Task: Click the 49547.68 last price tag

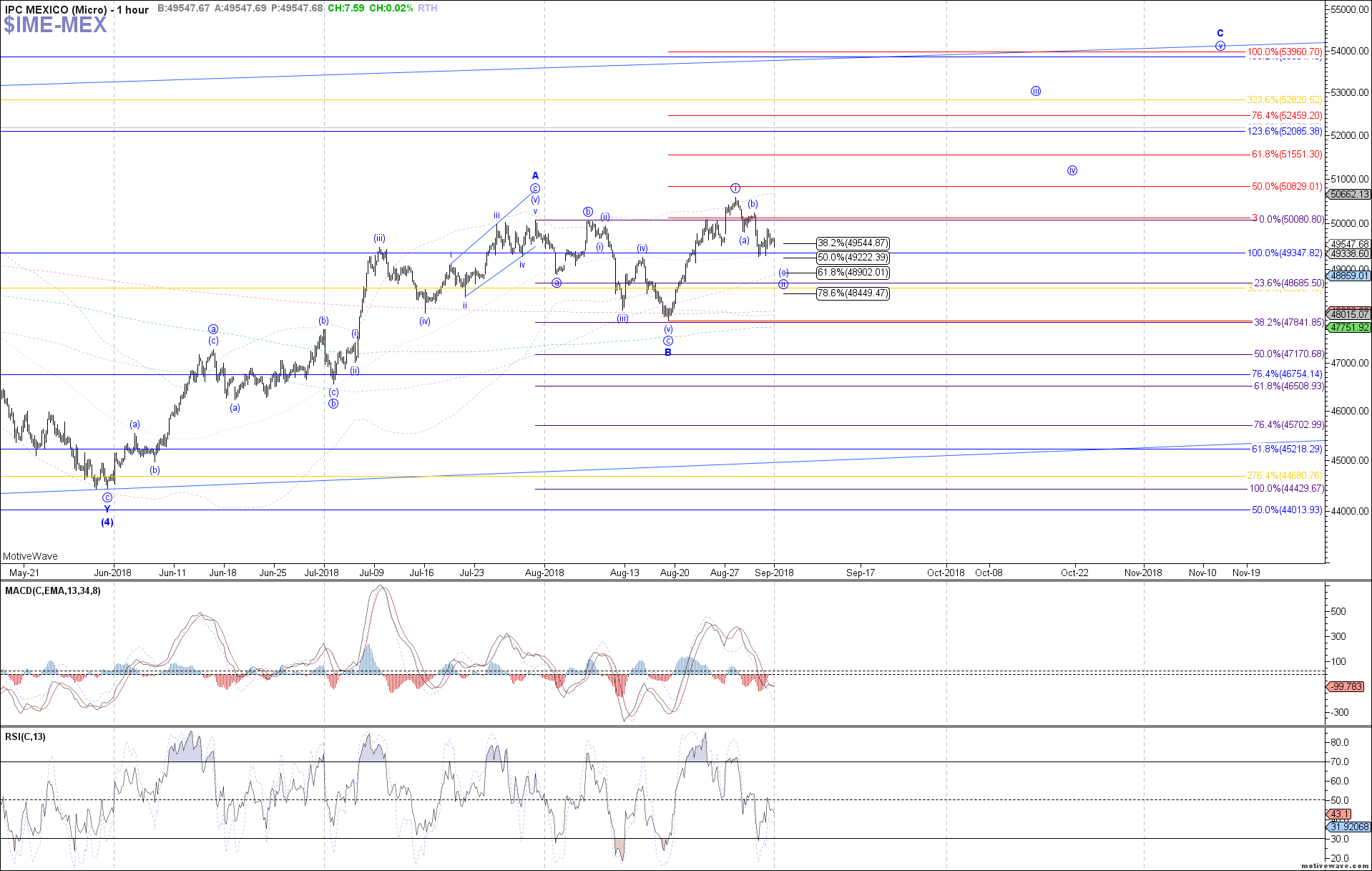Action: tap(1348, 244)
